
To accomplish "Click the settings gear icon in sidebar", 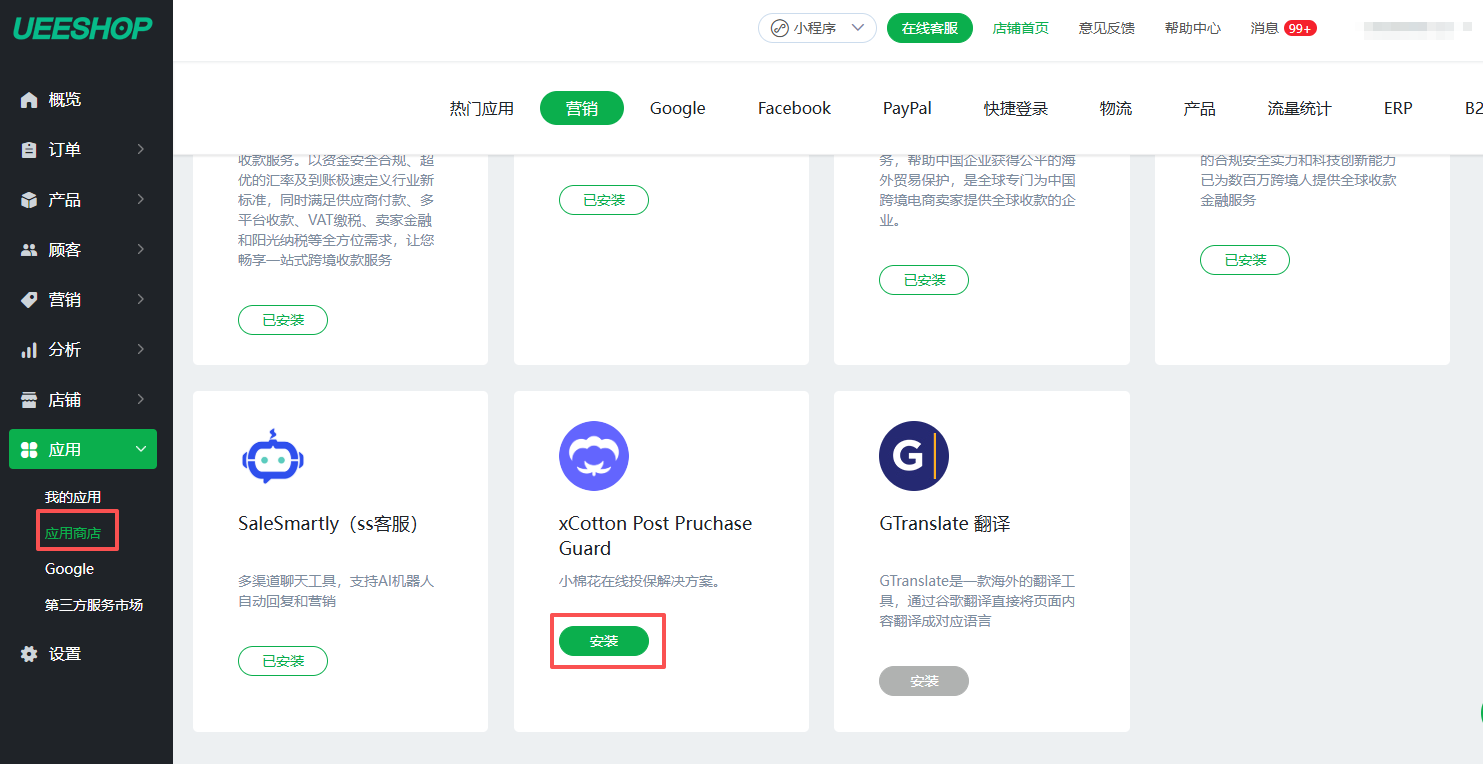I will tap(29, 654).
